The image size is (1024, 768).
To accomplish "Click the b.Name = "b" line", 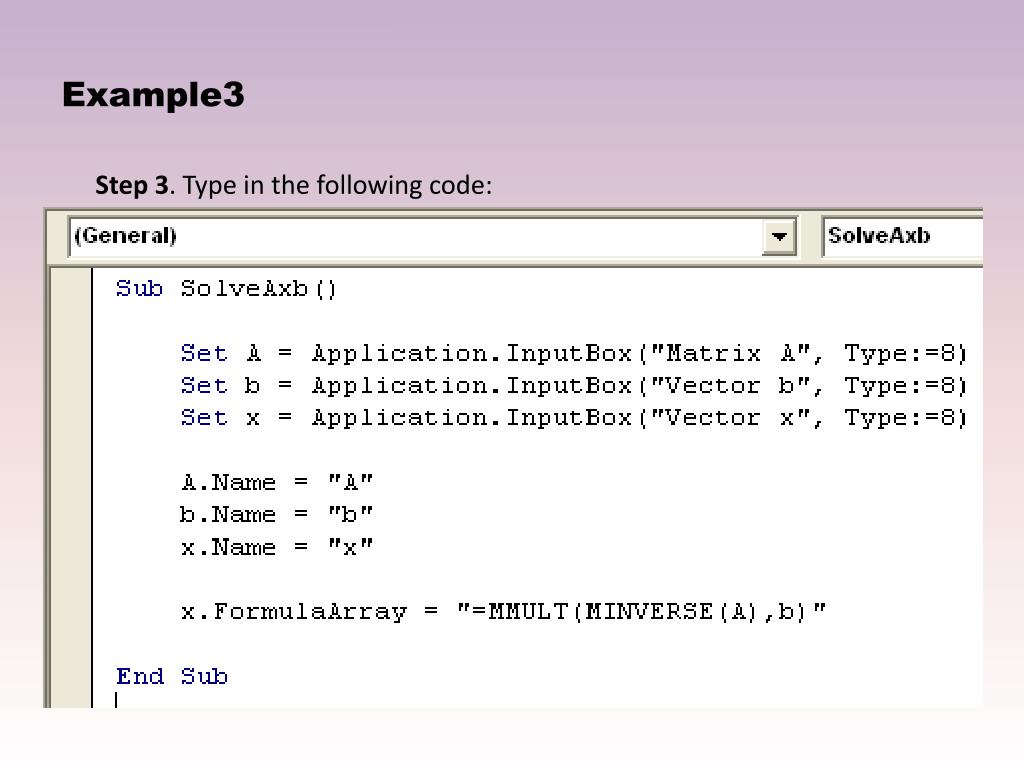I will [277, 515].
